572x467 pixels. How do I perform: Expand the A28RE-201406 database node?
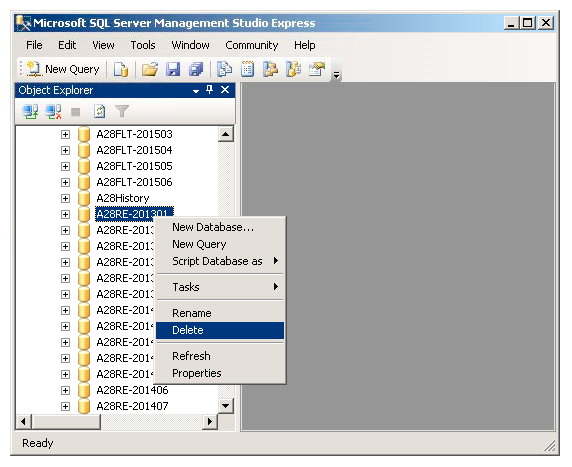(x=65, y=391)
